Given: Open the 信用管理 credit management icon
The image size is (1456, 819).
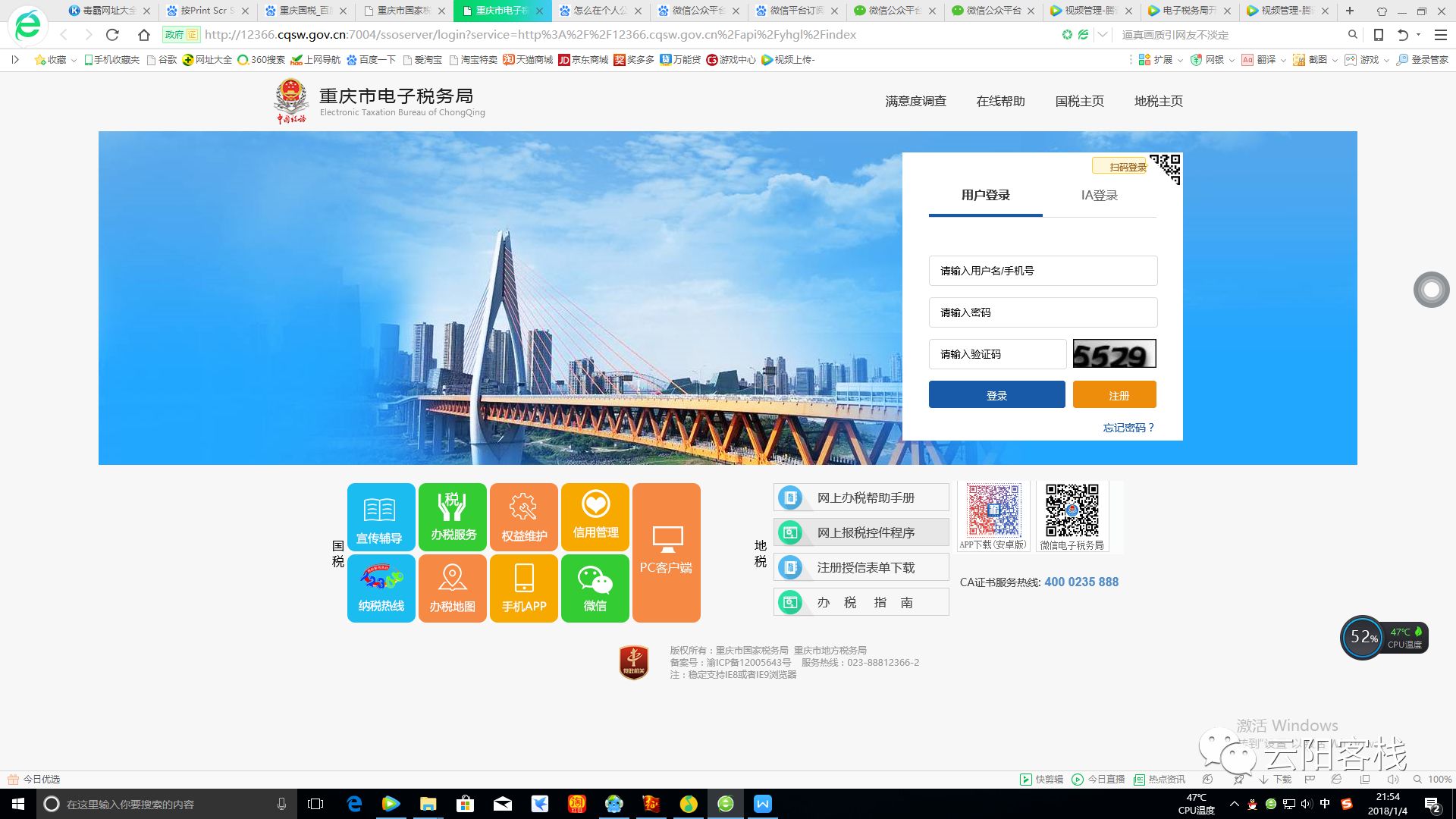Looking at the screenshot, I should click(x=595, y=517).
